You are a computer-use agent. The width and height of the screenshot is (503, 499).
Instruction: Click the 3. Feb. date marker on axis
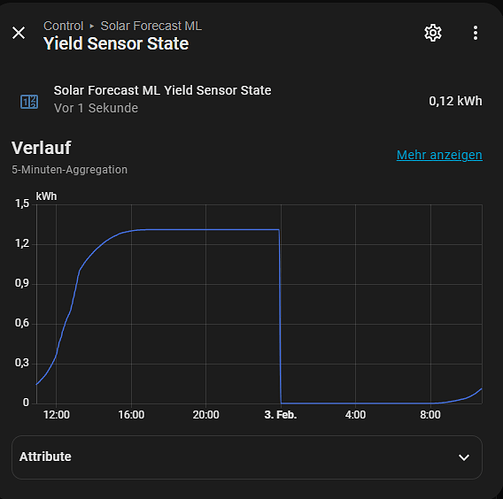click(280, 415)
